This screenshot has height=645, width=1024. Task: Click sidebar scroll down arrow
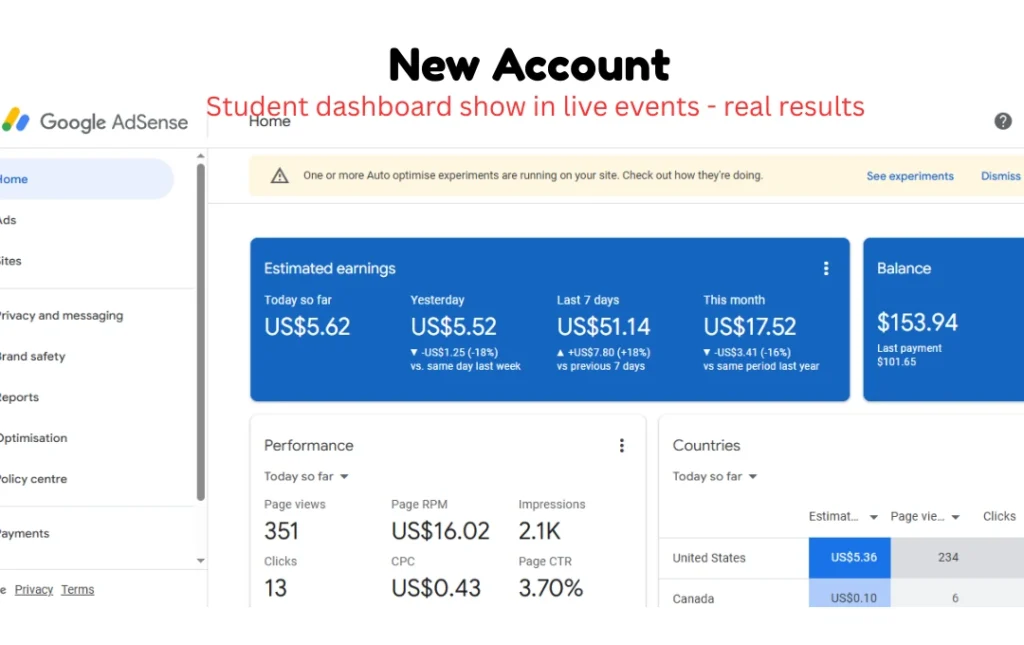coord(200,560)
